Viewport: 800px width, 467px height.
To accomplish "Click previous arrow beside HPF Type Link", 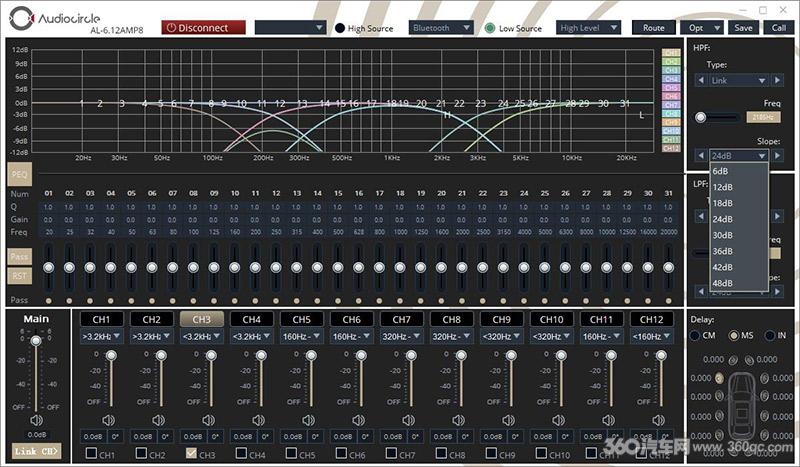I will pyautogui.click(x=701, y=80).
